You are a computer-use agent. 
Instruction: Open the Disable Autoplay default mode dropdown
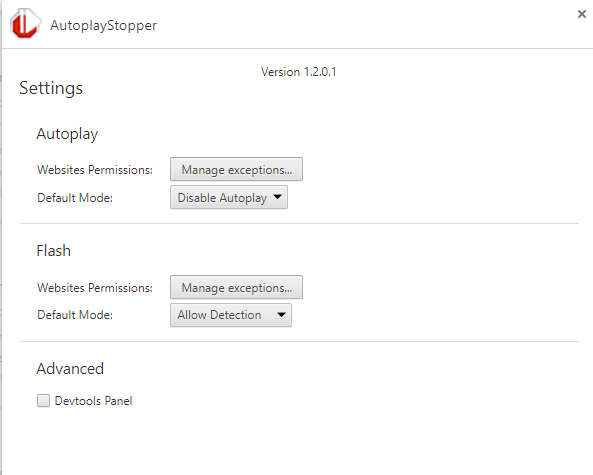click(229, 197)
